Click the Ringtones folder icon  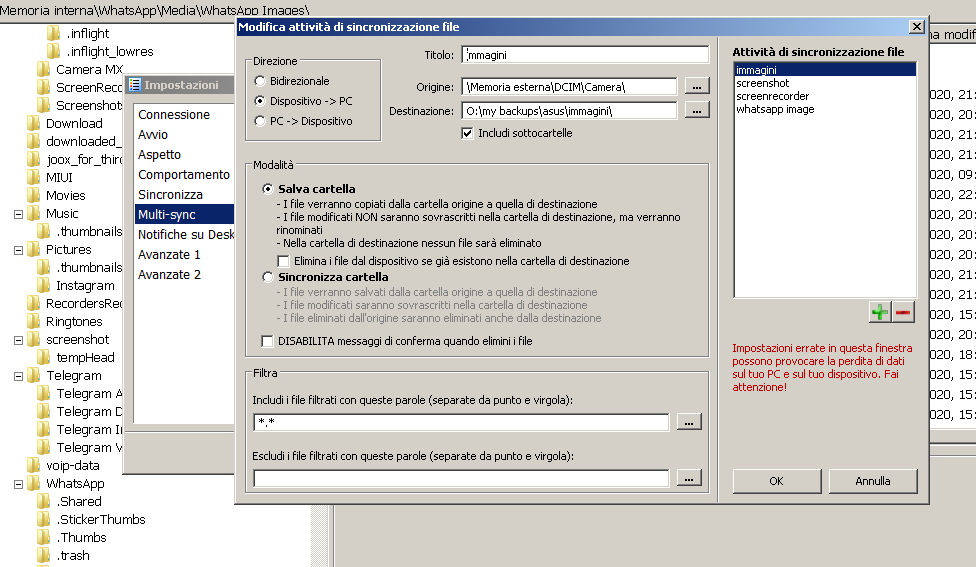(x=34, y=321)
